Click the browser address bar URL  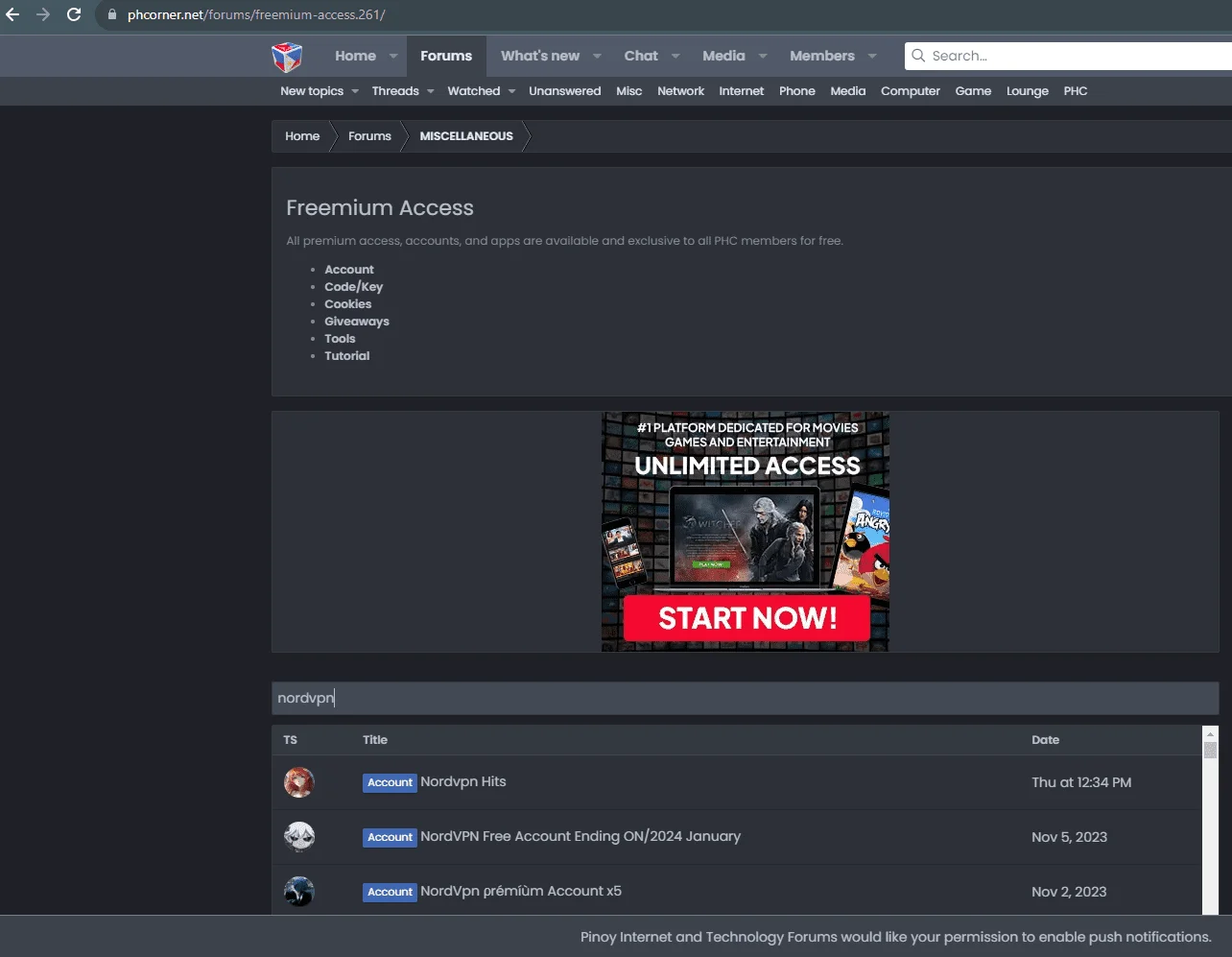pyautogui.click(x=256, y=15)
